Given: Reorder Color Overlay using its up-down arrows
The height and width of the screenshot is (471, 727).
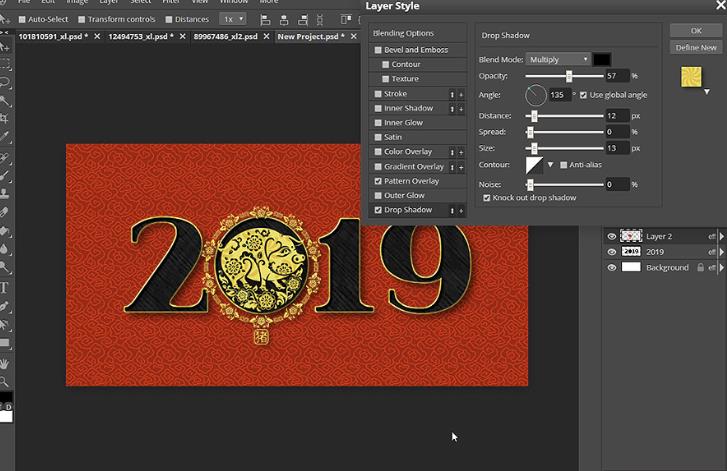Looking at the screenshot, I should [452, 152].
